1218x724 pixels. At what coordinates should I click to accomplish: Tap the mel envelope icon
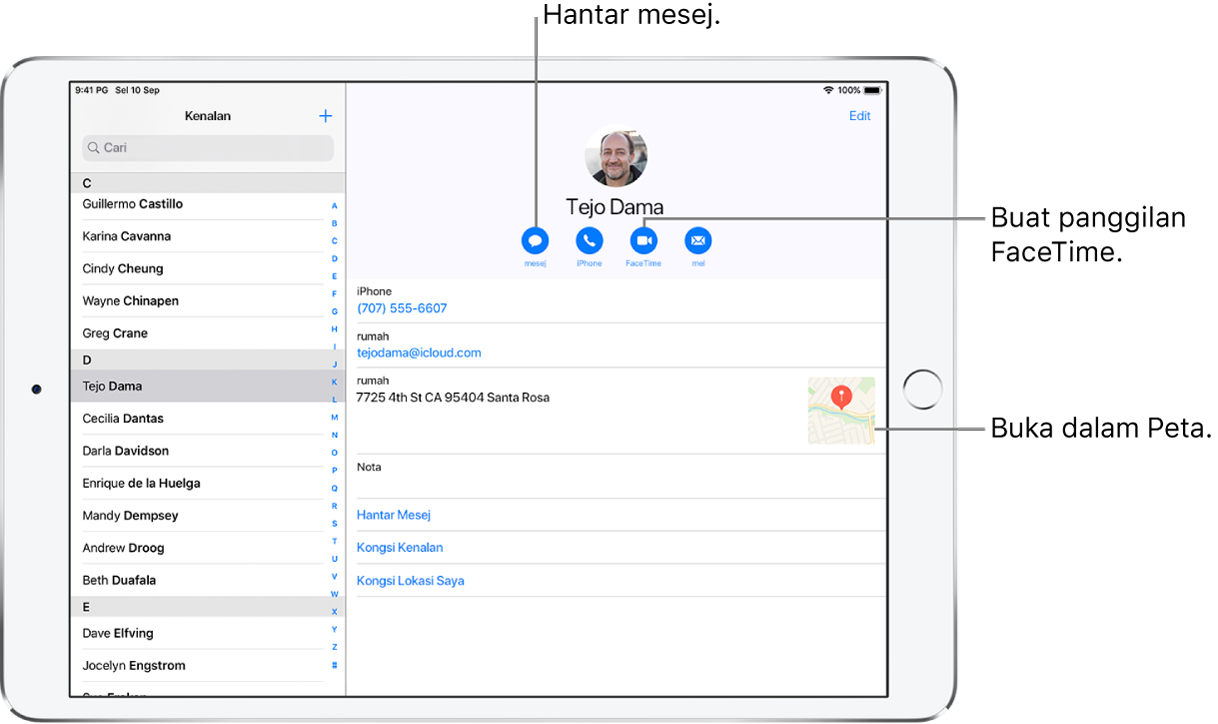click(698, 241)
